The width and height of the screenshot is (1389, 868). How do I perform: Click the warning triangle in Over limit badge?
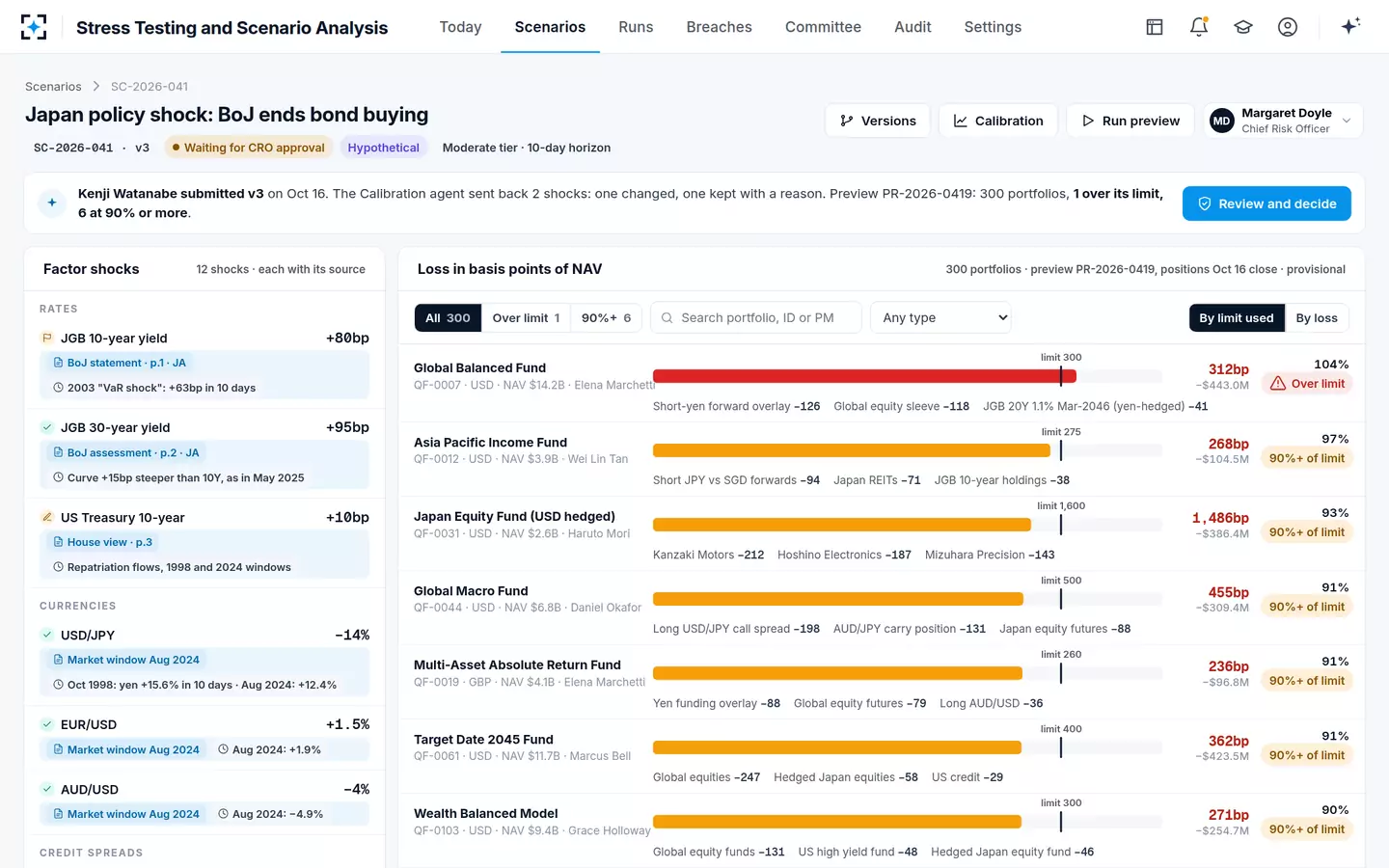[1278, 384]
